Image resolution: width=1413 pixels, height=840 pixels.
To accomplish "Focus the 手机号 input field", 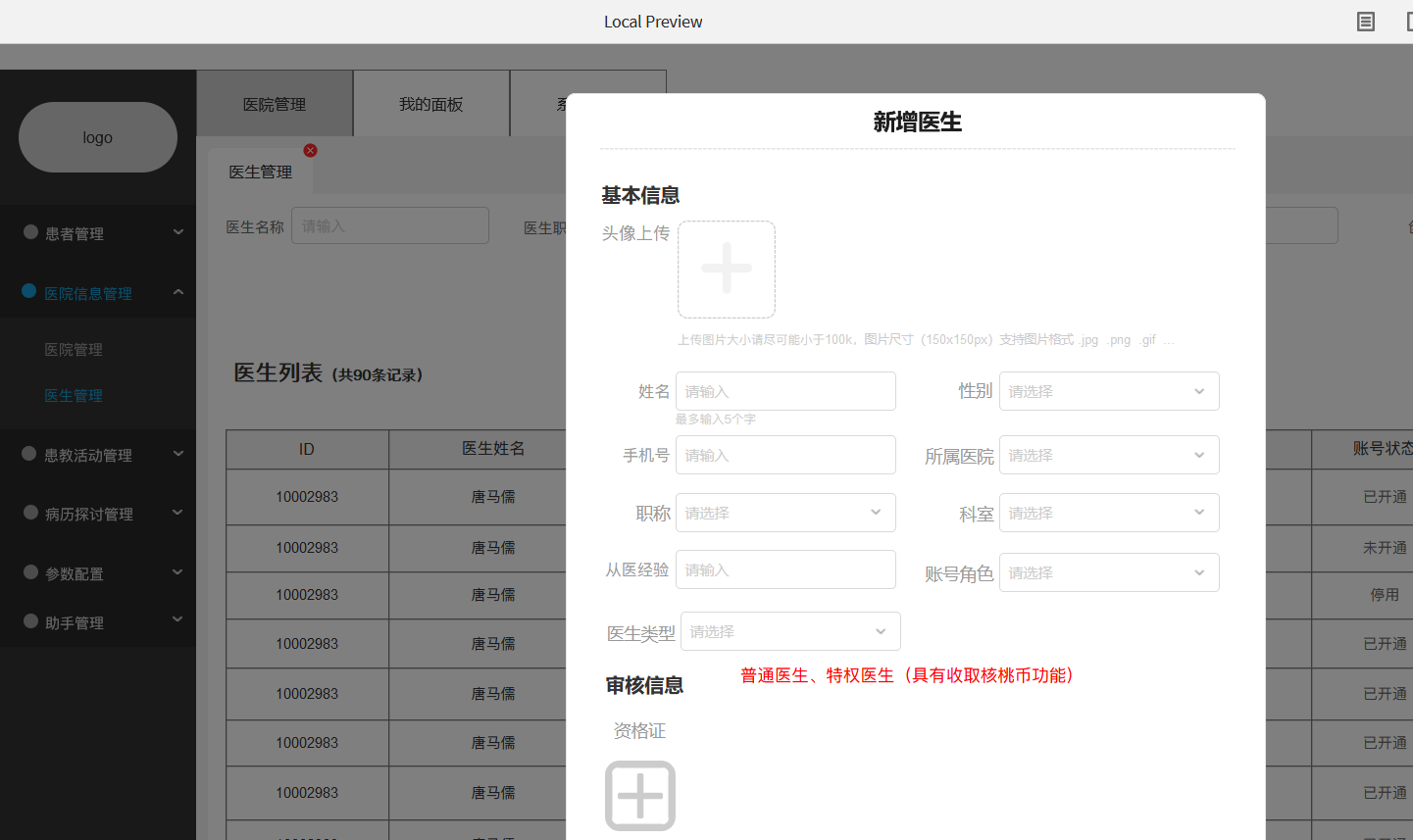I will tap(785, 455).
